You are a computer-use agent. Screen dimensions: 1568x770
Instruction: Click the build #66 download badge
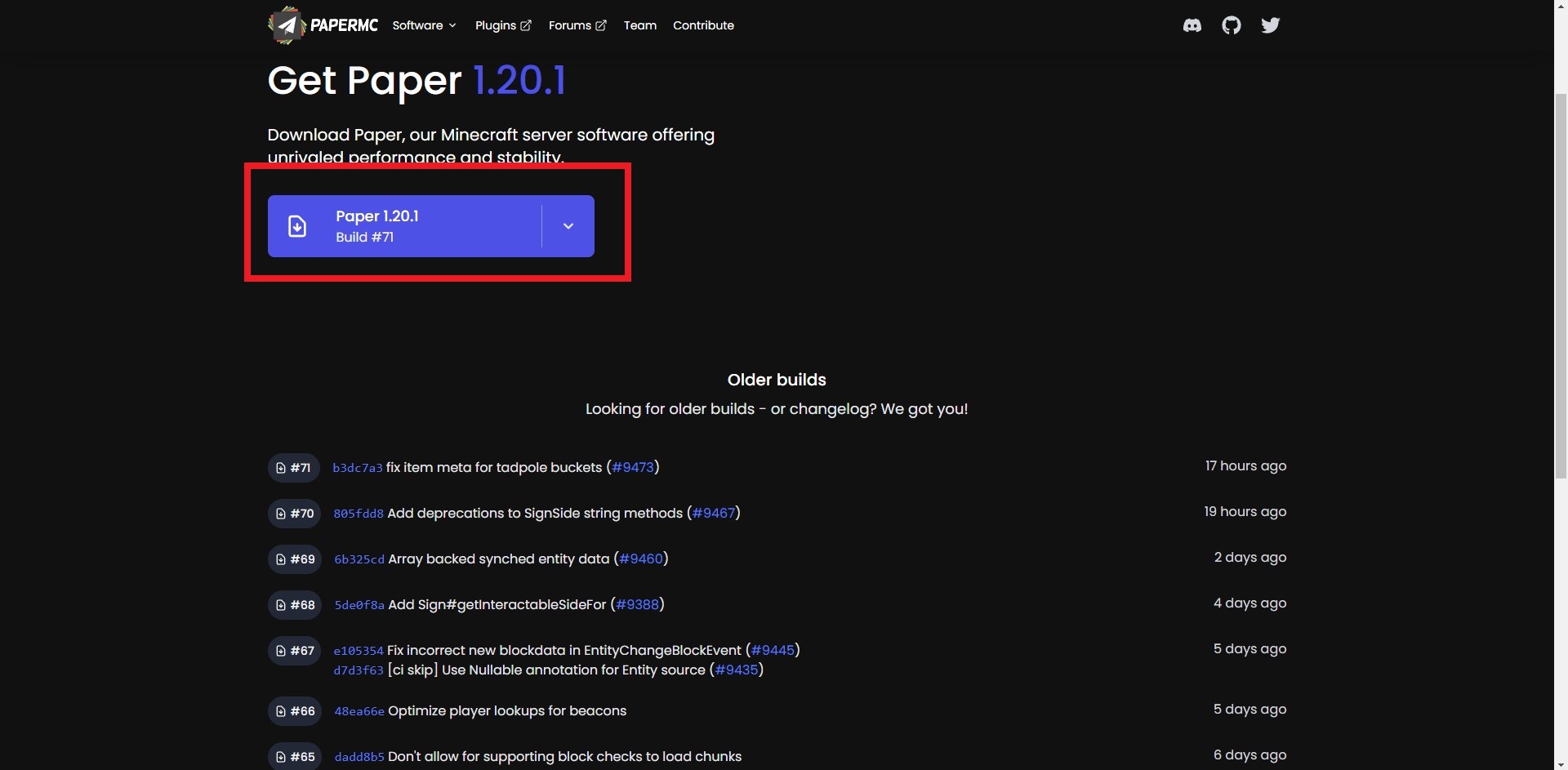(x=294, y=711)
